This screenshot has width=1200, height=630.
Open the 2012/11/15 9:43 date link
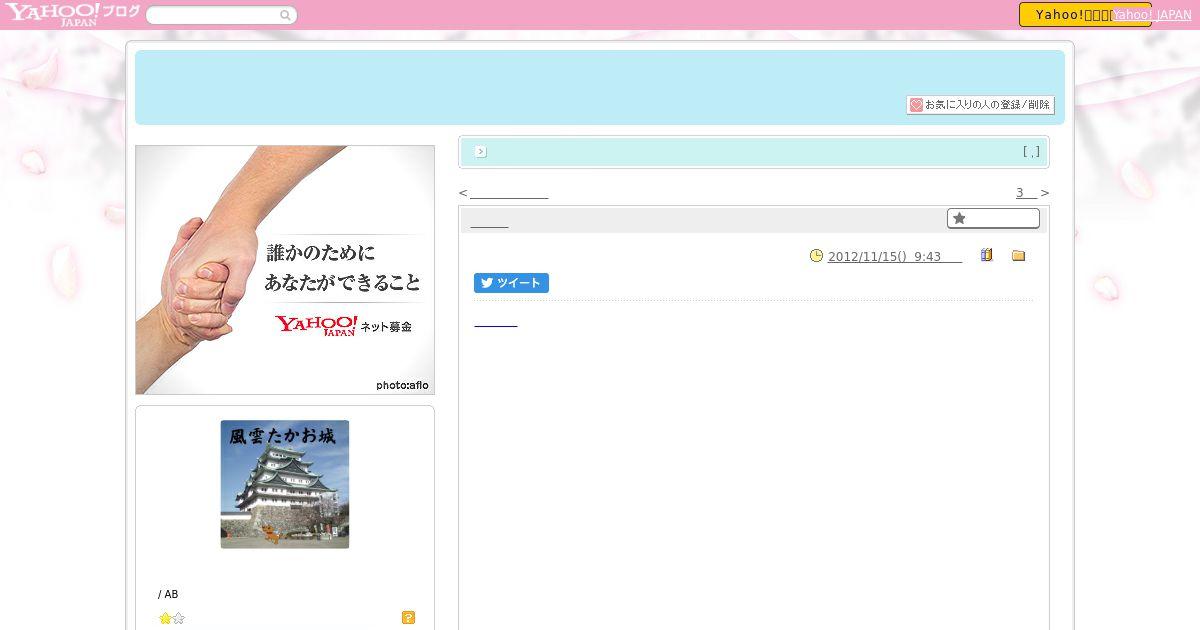click(x=894, y=257)
